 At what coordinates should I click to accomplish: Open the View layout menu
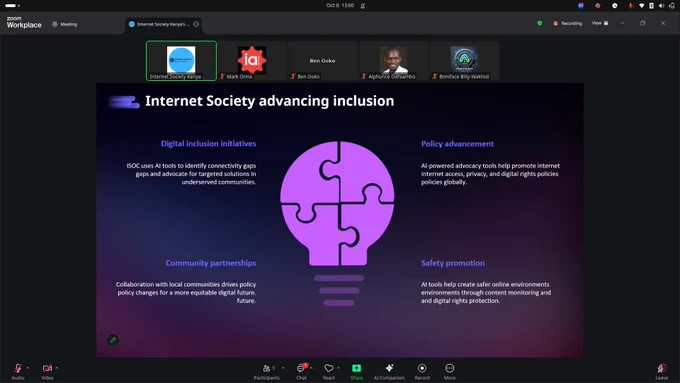600,23
